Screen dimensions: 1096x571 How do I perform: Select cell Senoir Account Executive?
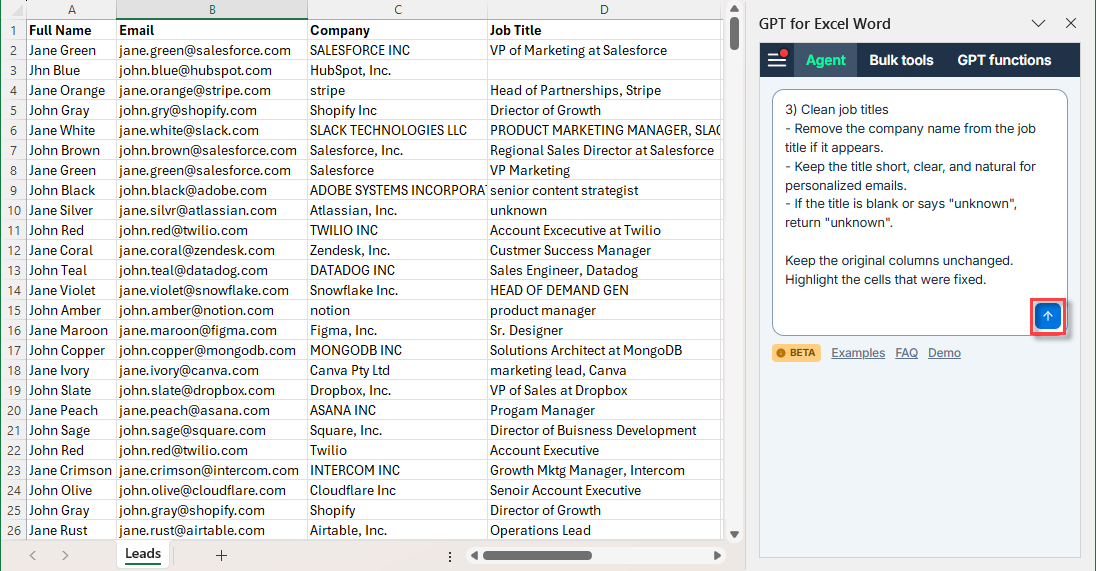point(604,491)
